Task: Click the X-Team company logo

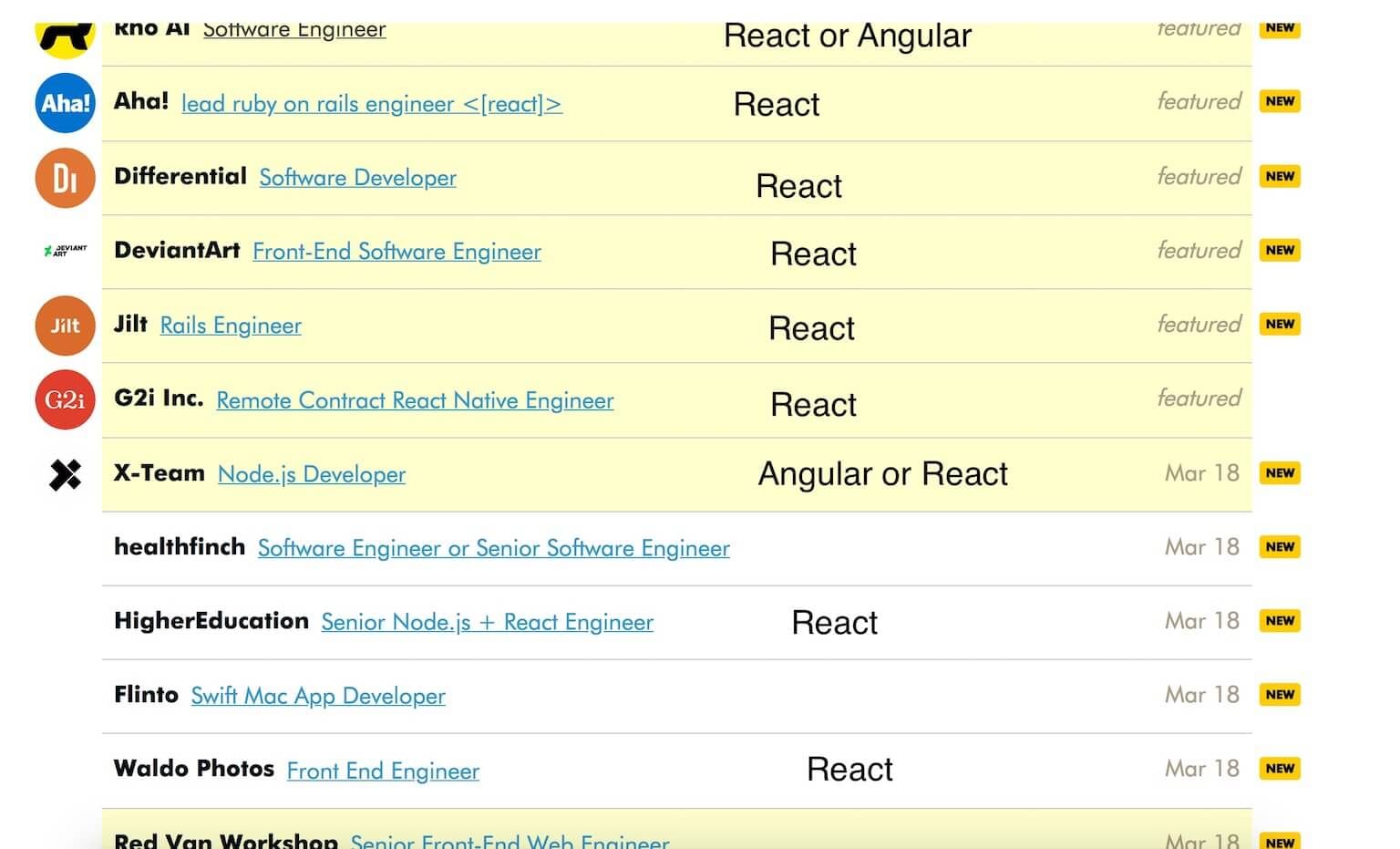Action: 65,474
